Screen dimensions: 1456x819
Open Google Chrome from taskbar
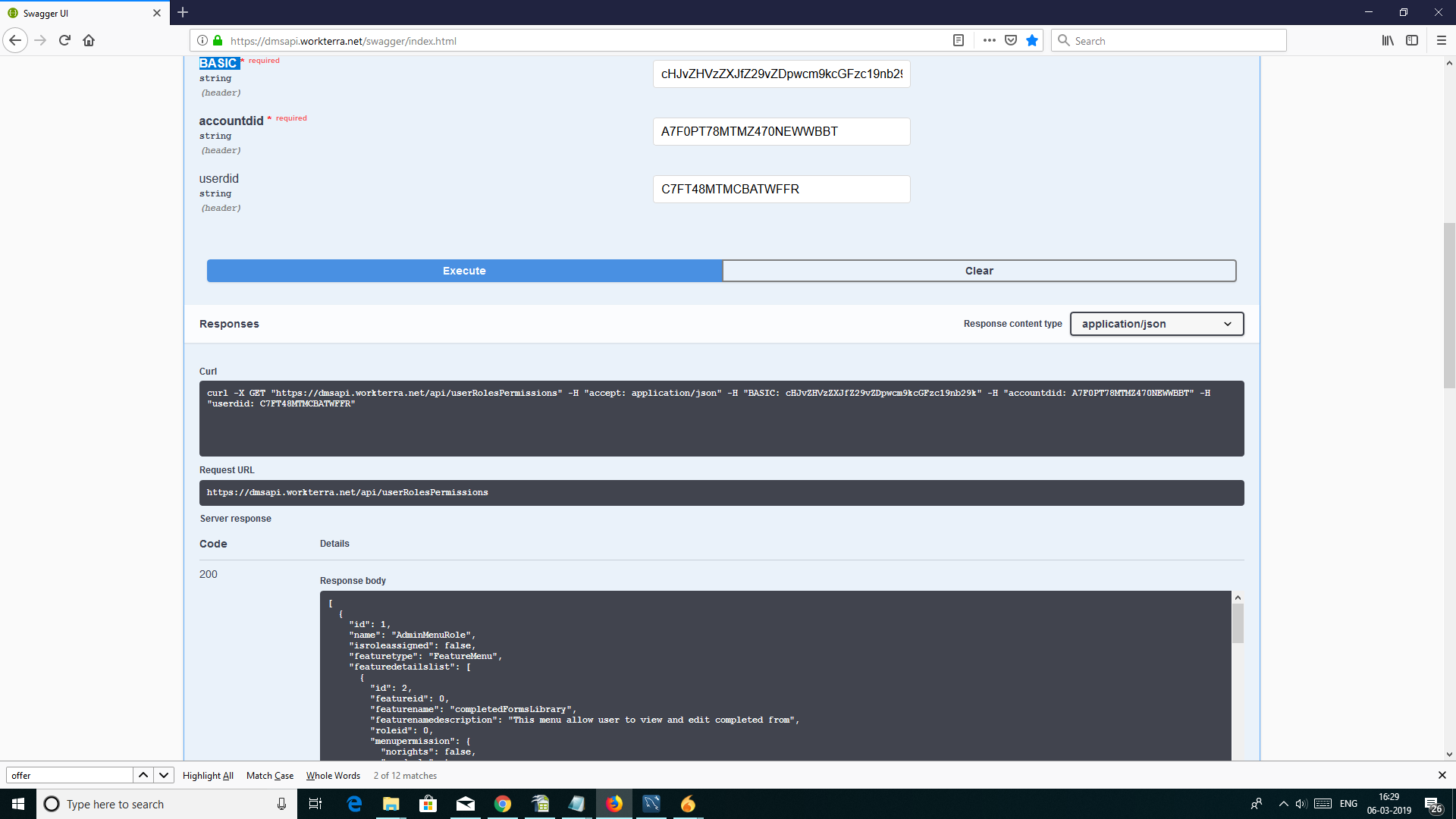(503, 804)
